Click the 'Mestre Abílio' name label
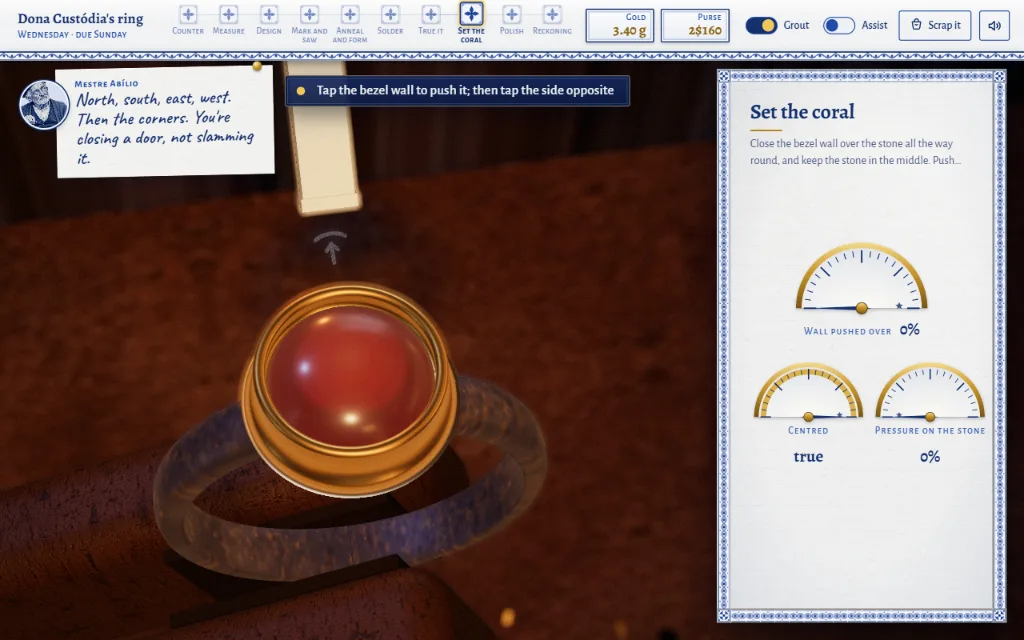This screenshot has height=640, width=1024. (x=106, y=84)
